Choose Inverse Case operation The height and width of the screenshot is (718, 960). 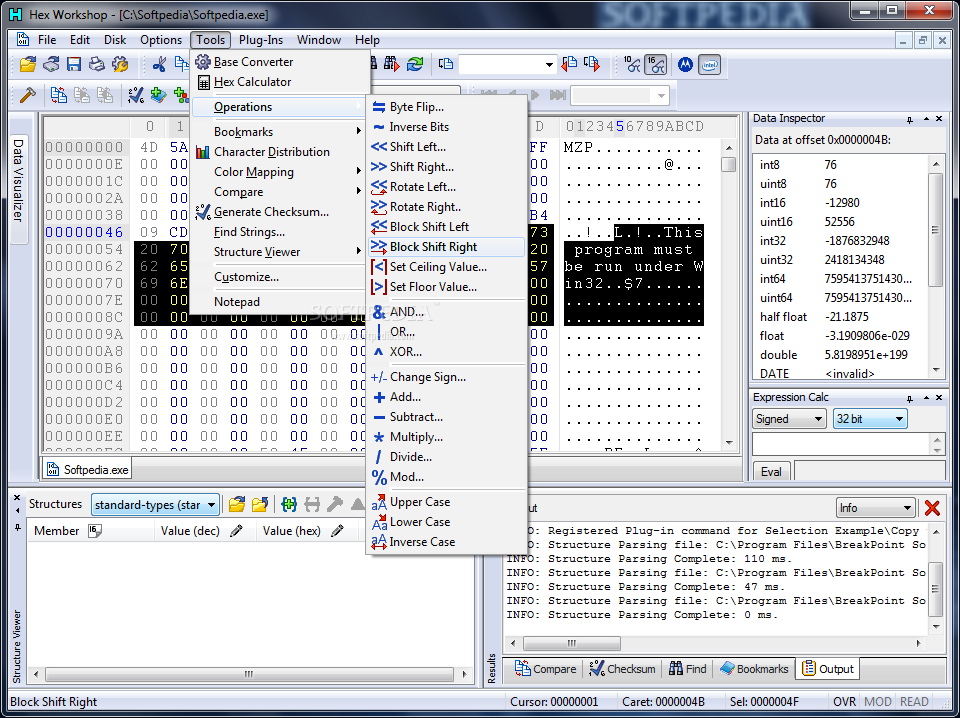[447, 542]
